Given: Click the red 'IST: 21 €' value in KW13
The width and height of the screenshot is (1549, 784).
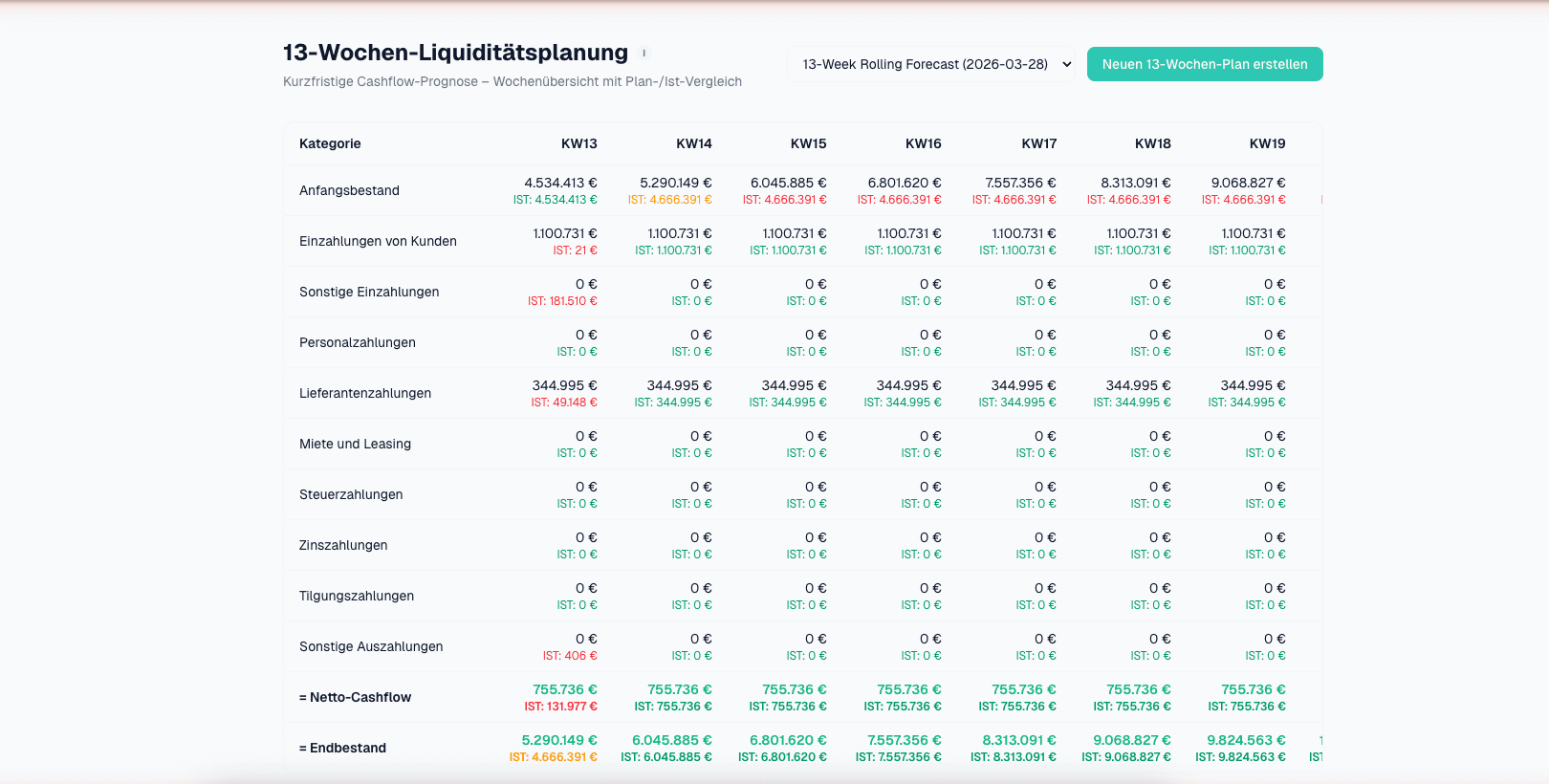Looking at the screenshot, I should coord(575,250).
